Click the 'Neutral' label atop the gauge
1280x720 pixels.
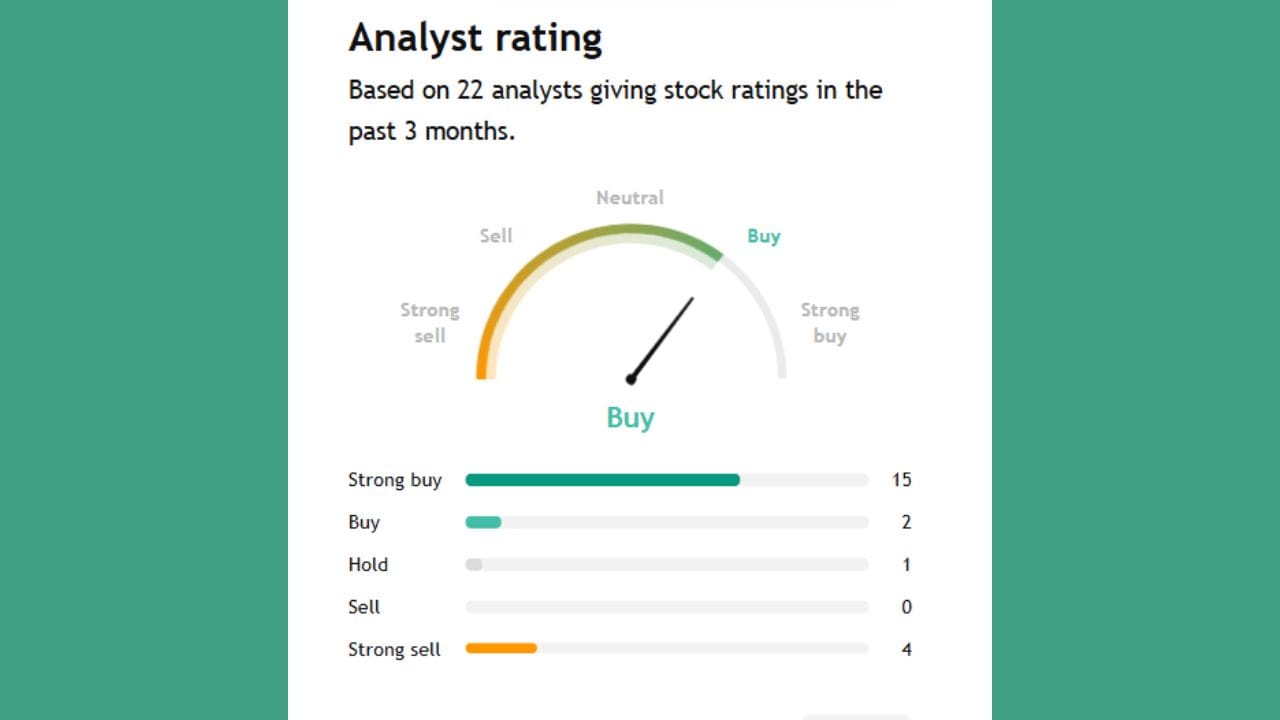[x=630, y=198]
